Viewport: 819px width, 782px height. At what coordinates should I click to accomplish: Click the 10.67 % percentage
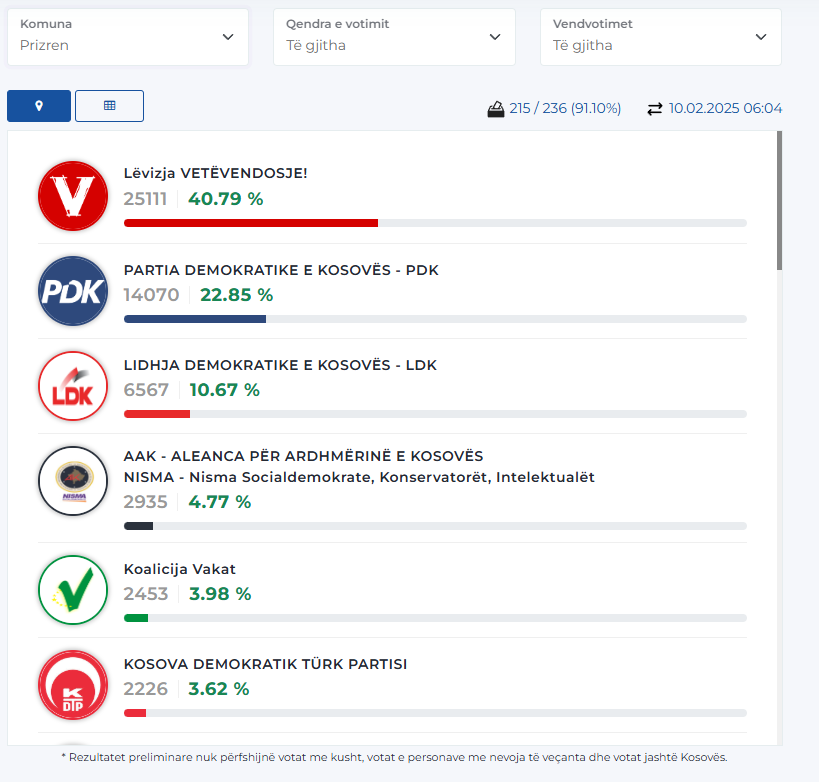225,390
